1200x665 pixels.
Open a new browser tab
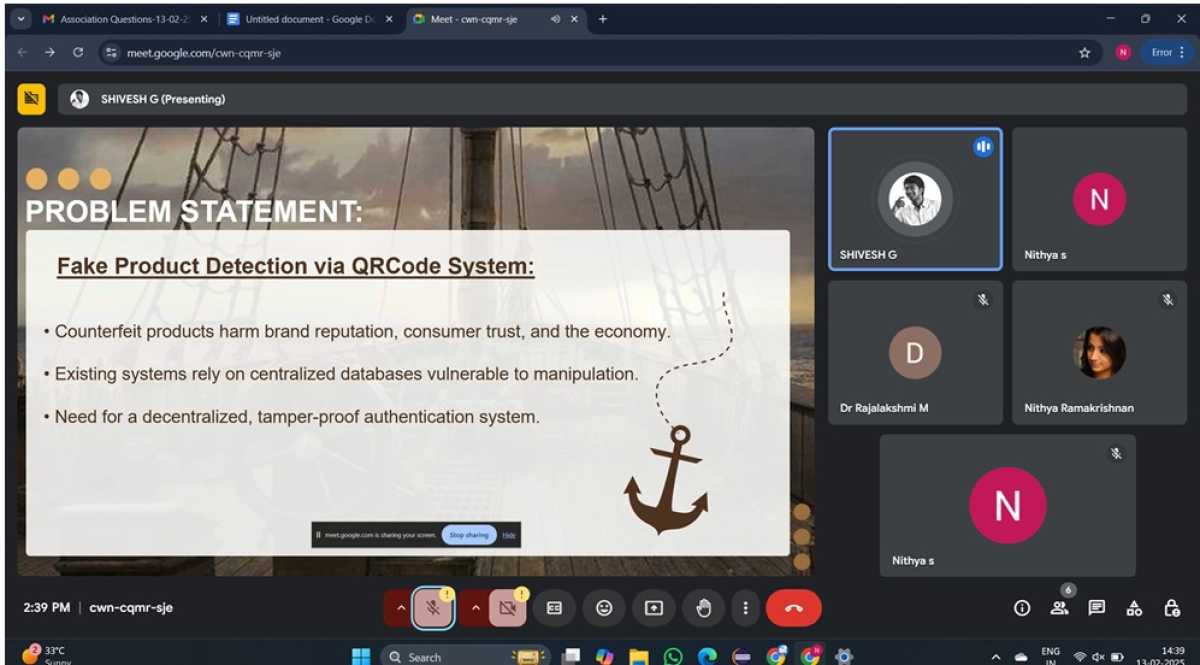click(603, 19)
